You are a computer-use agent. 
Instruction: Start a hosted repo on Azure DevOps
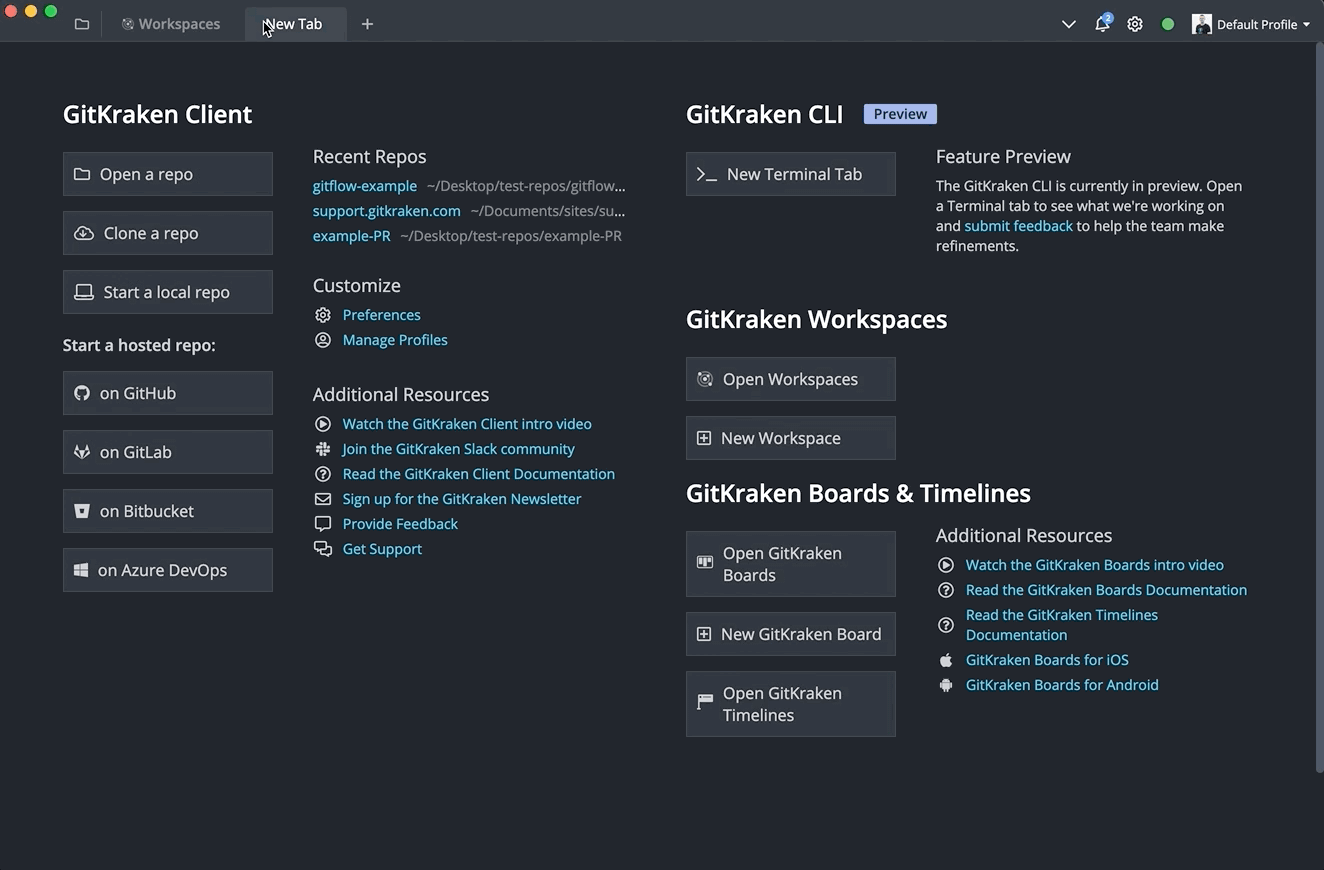168,570
